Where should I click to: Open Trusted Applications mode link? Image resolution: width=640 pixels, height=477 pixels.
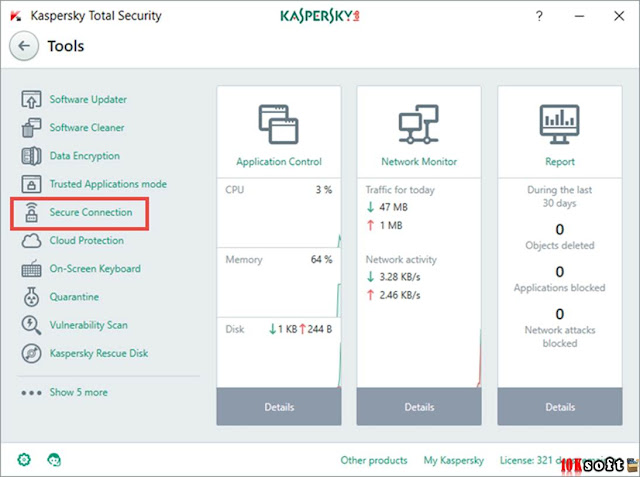point(108,184)
